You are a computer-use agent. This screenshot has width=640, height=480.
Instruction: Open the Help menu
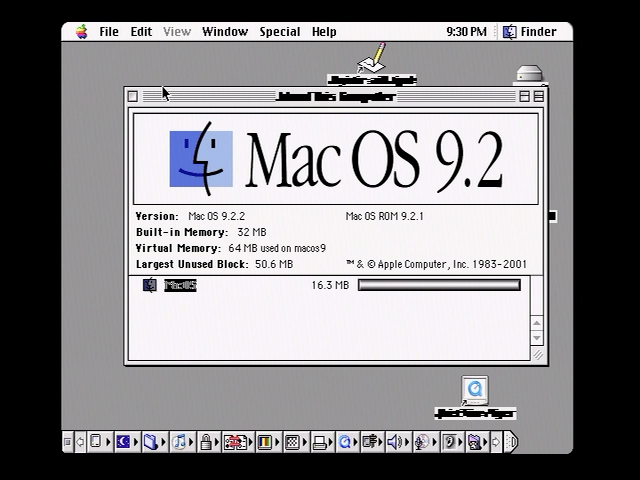tap(324, 32)
